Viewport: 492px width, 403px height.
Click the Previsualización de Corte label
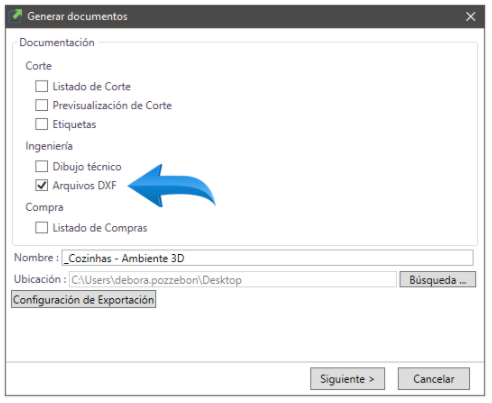(x=112, y=105)
